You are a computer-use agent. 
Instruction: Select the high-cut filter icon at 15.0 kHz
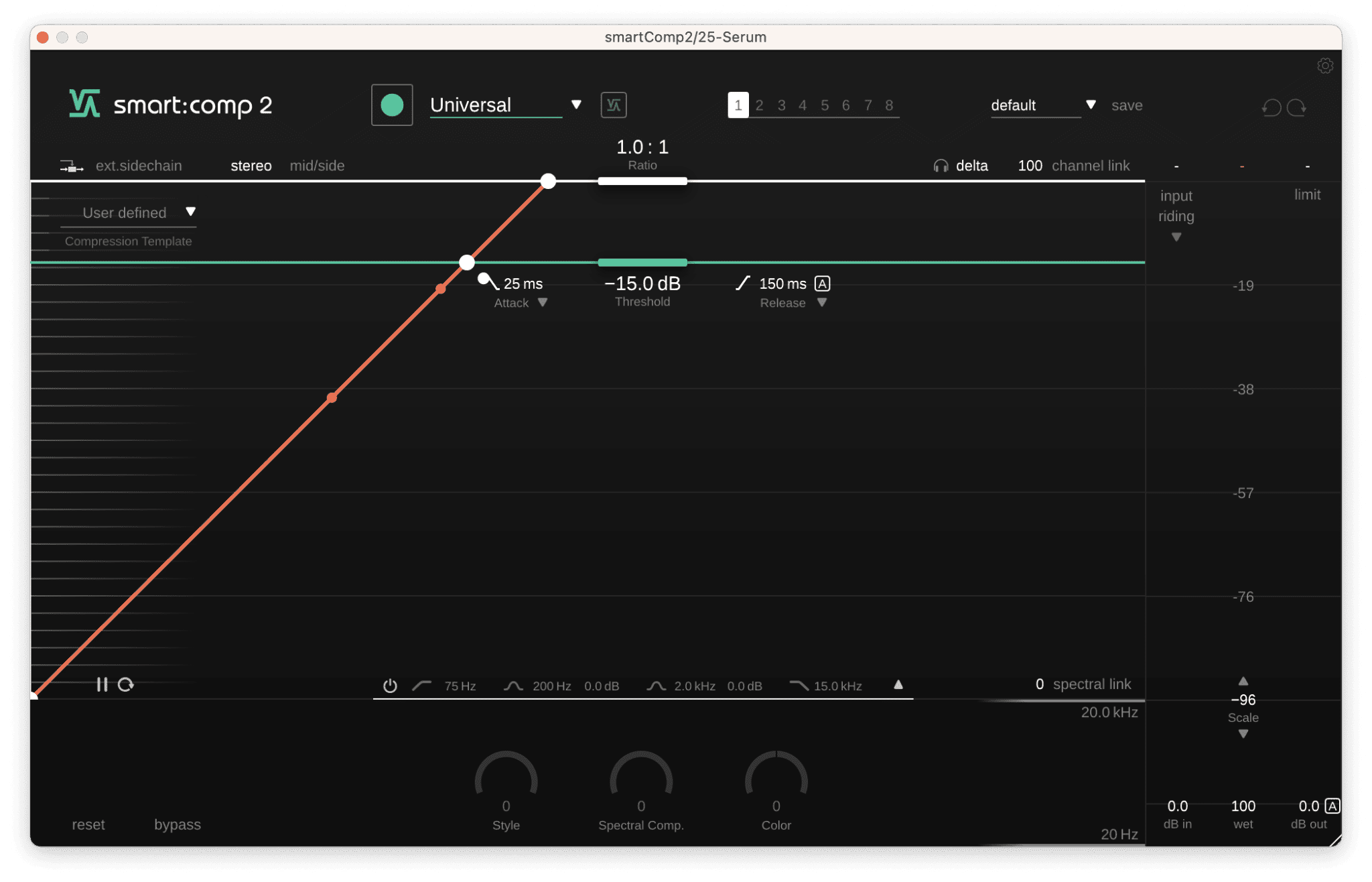coord(798,686)
